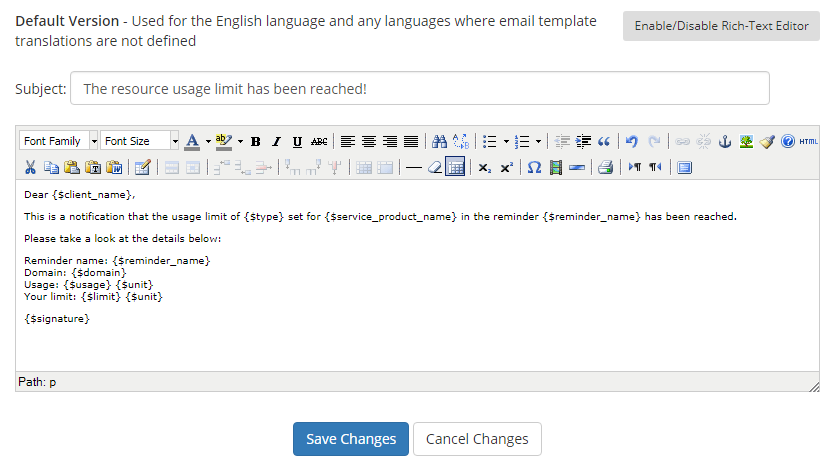This screenshot has height=468, width=837.
Task: Insert an image with the tree icon
Action: click(746, 141)
